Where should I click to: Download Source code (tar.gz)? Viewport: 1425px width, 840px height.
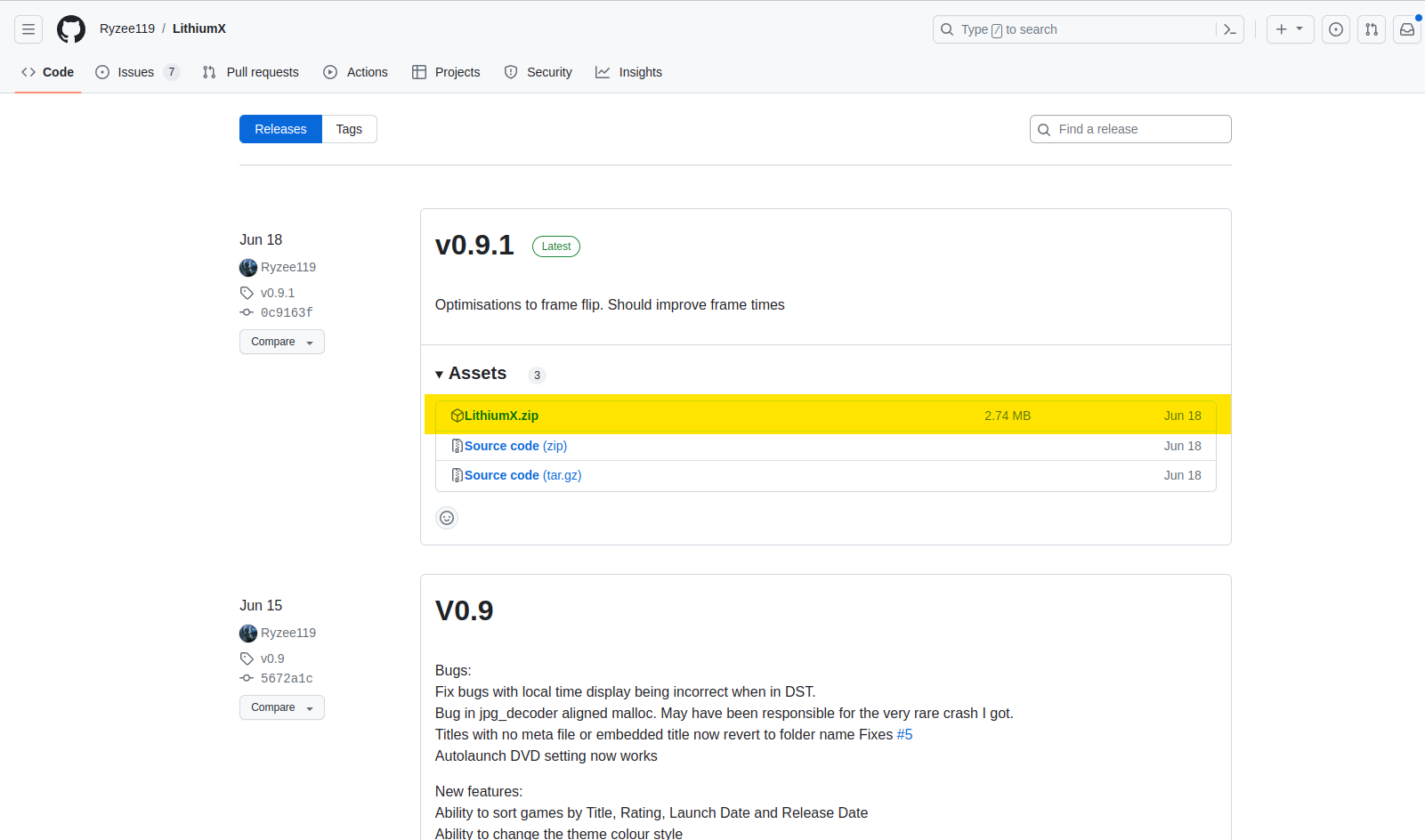click(x=523, y=475)
